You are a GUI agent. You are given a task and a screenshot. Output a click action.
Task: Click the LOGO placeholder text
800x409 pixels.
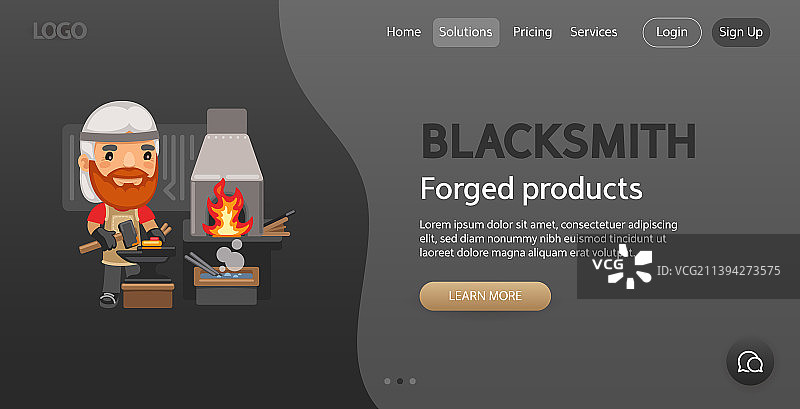click(60, 31)
